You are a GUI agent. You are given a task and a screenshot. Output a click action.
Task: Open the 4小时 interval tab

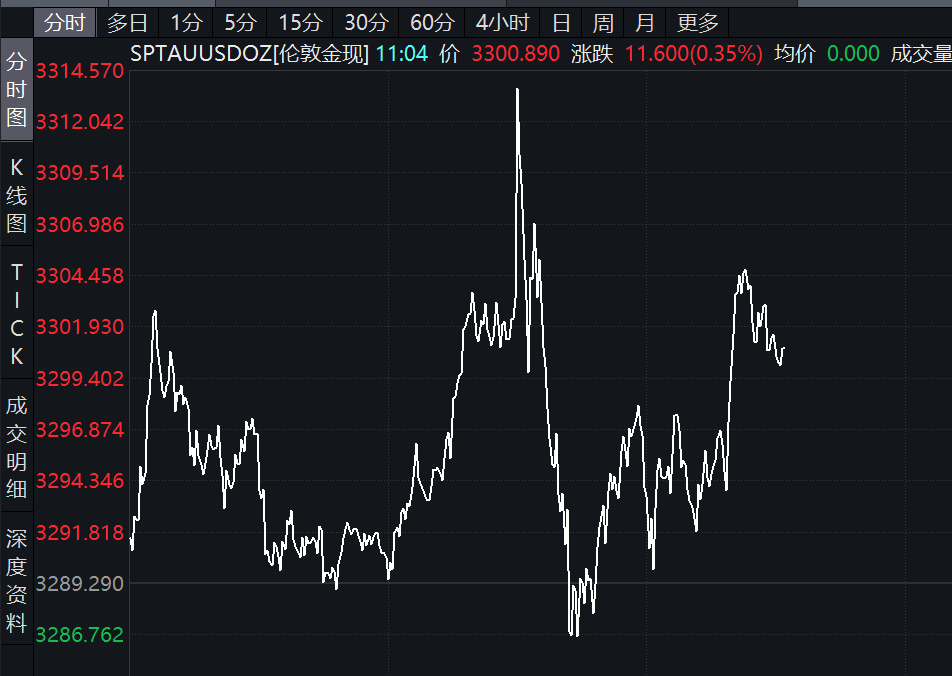tap(502, 23)
